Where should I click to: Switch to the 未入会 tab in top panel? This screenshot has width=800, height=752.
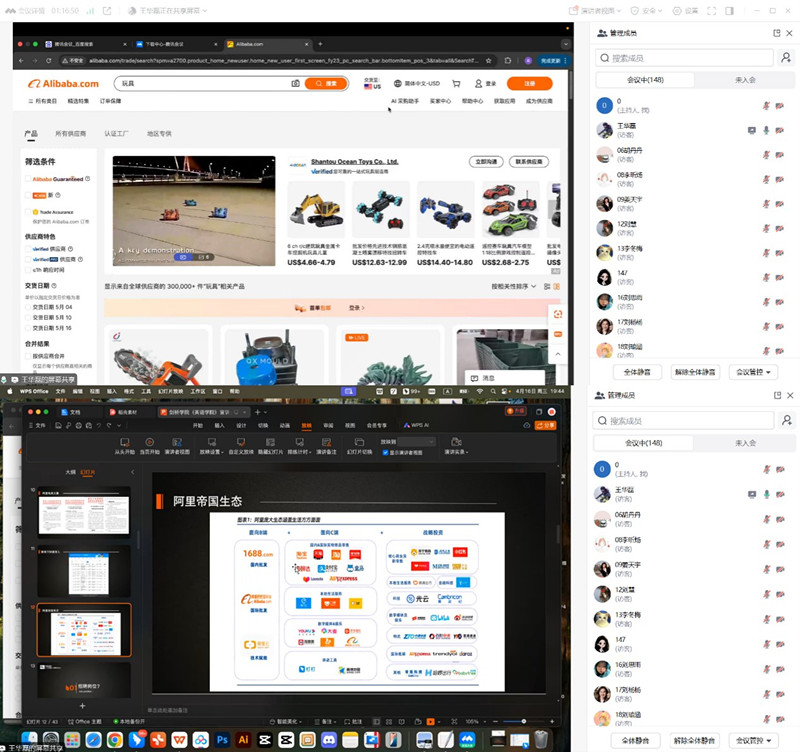744,80
